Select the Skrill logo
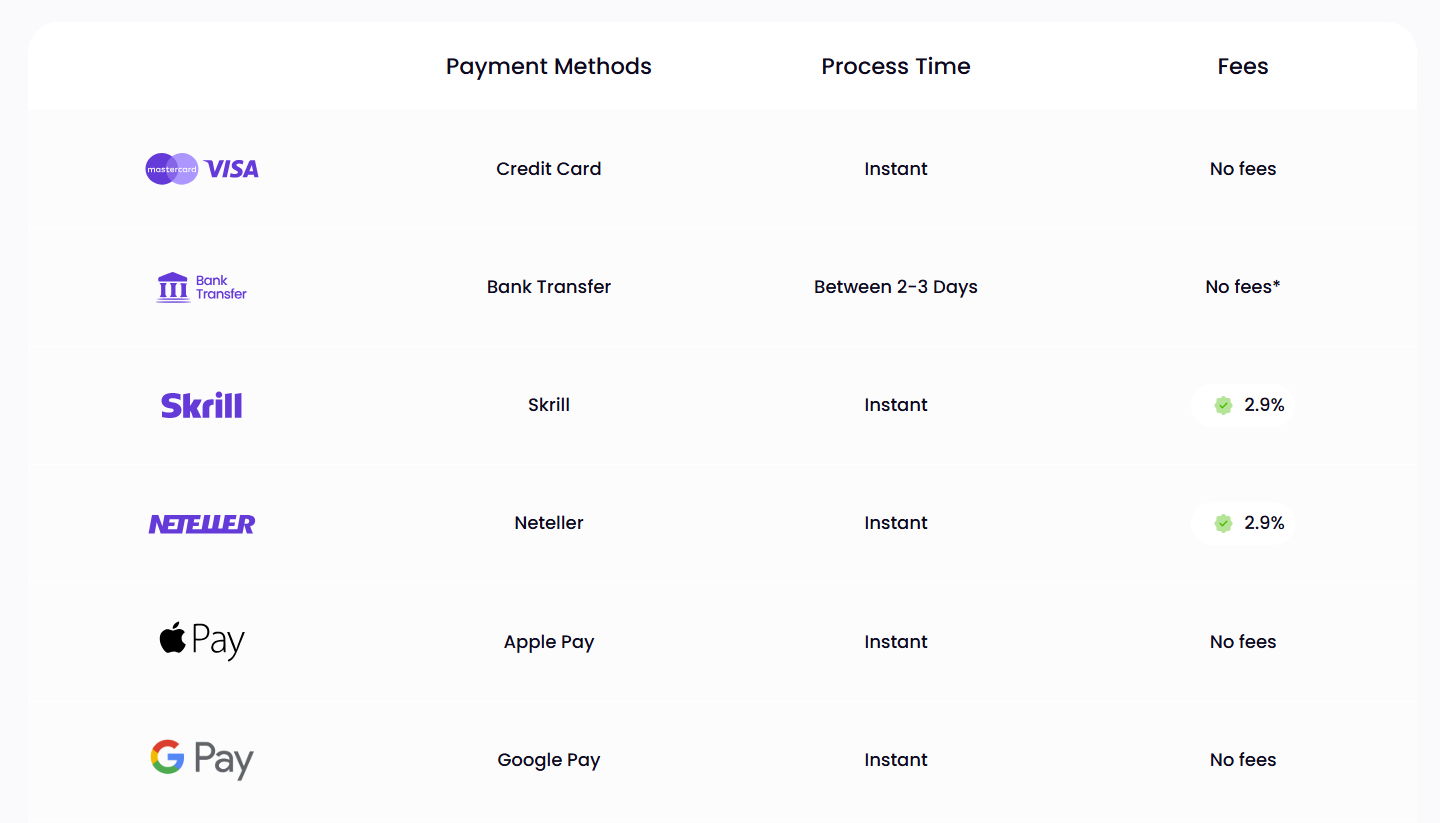This screenshot has height=823, width=1440. [x=202, y=405]
